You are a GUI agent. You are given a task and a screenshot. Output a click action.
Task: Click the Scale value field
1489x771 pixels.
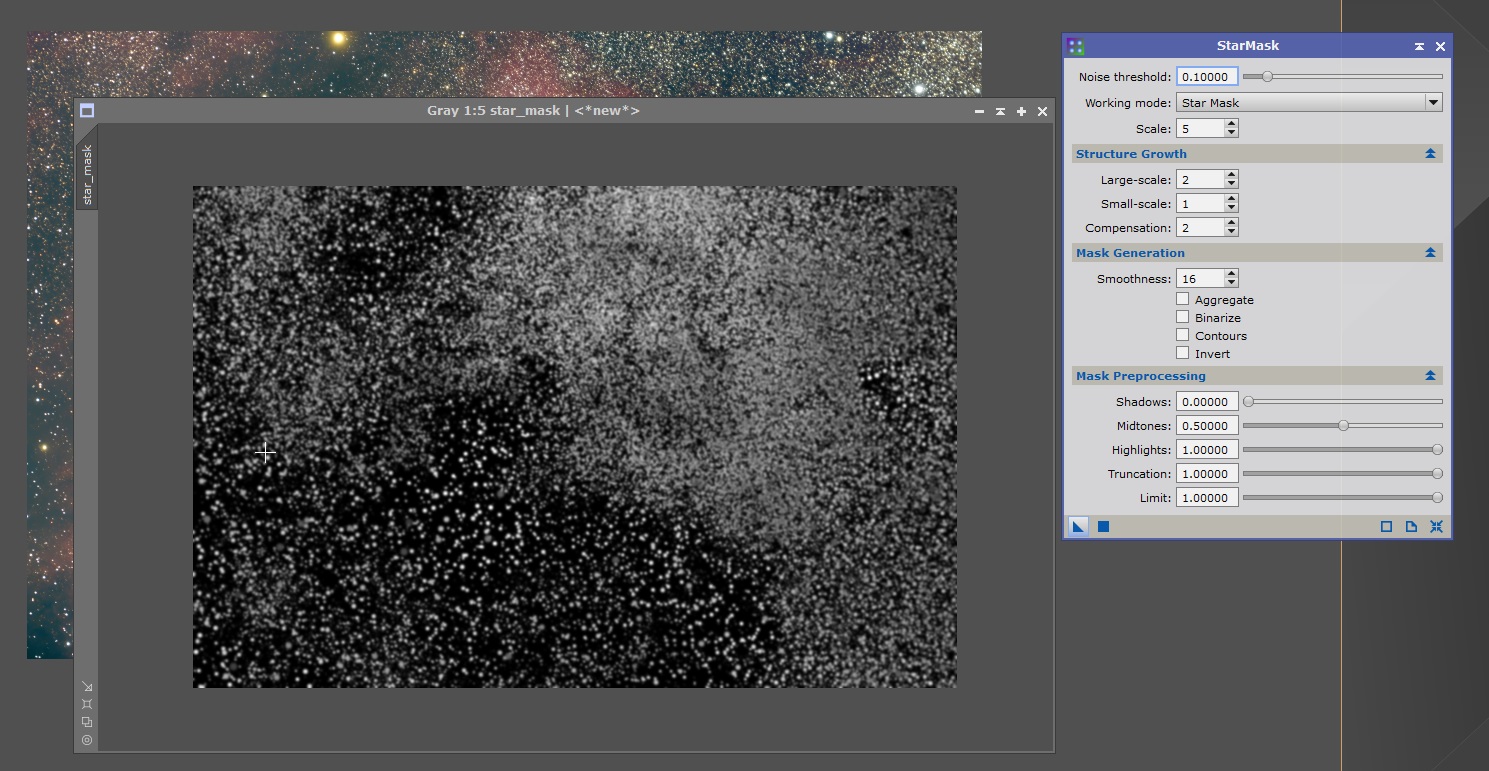point(1200,129)
